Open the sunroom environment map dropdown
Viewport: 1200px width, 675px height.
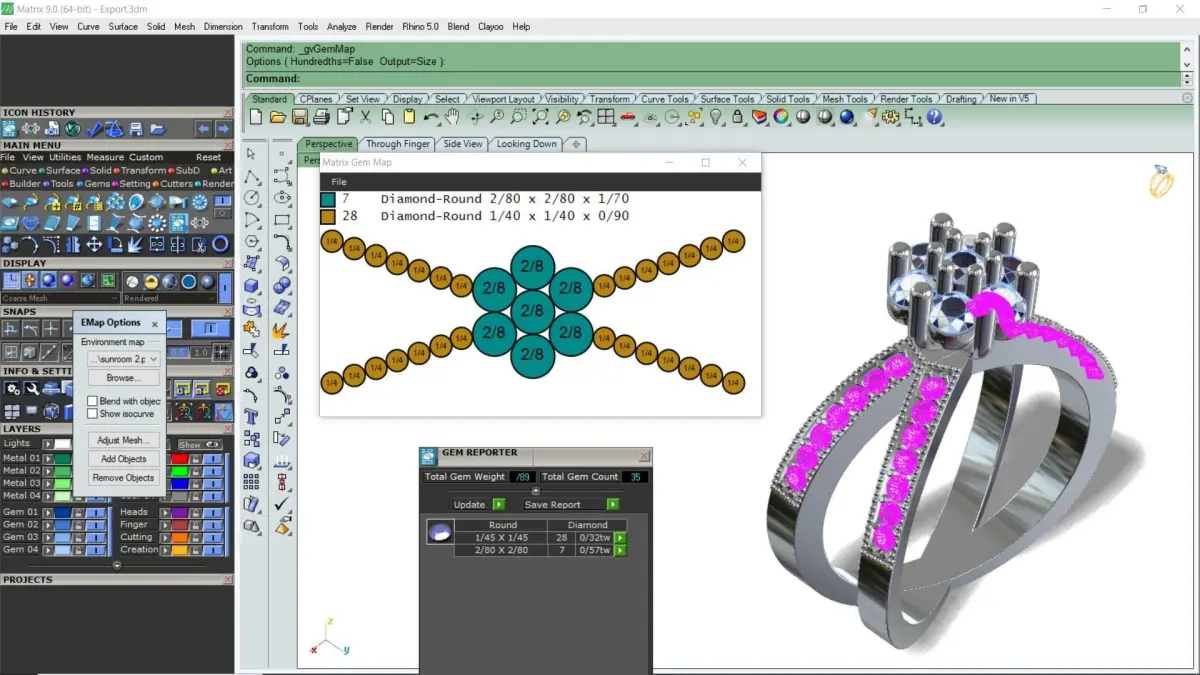pos(123,359)
